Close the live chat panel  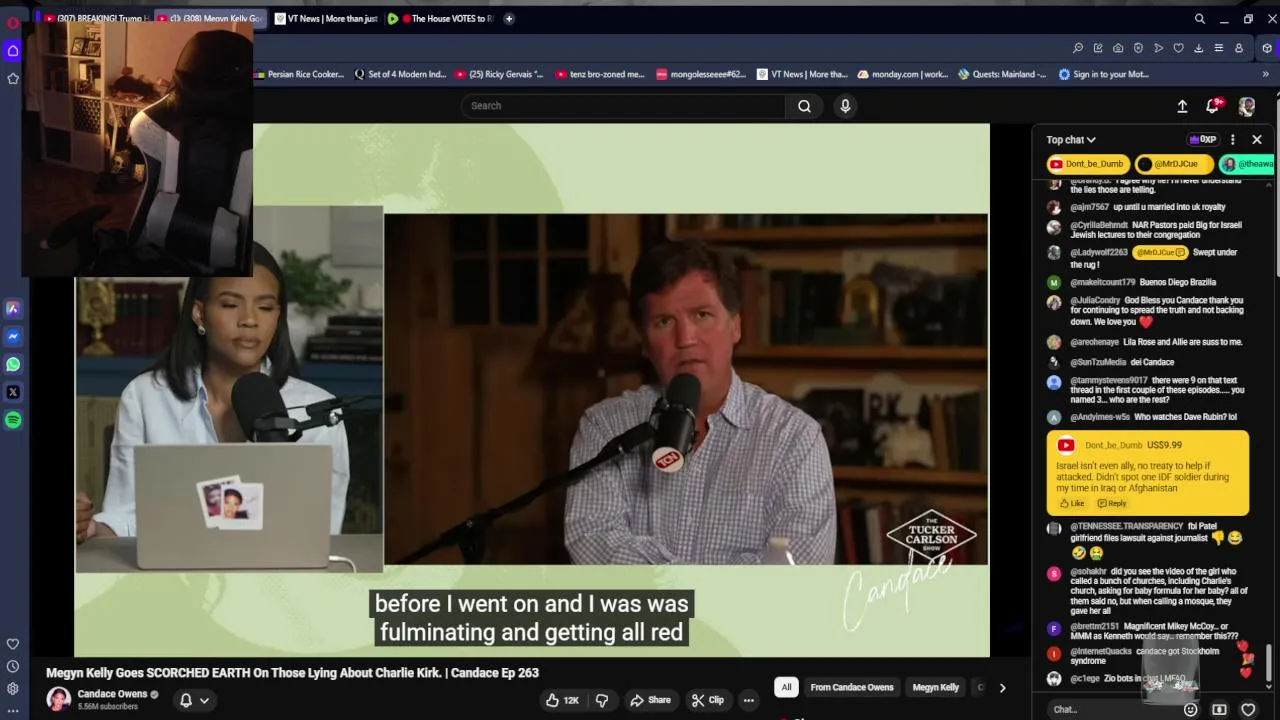[1257, 140]
